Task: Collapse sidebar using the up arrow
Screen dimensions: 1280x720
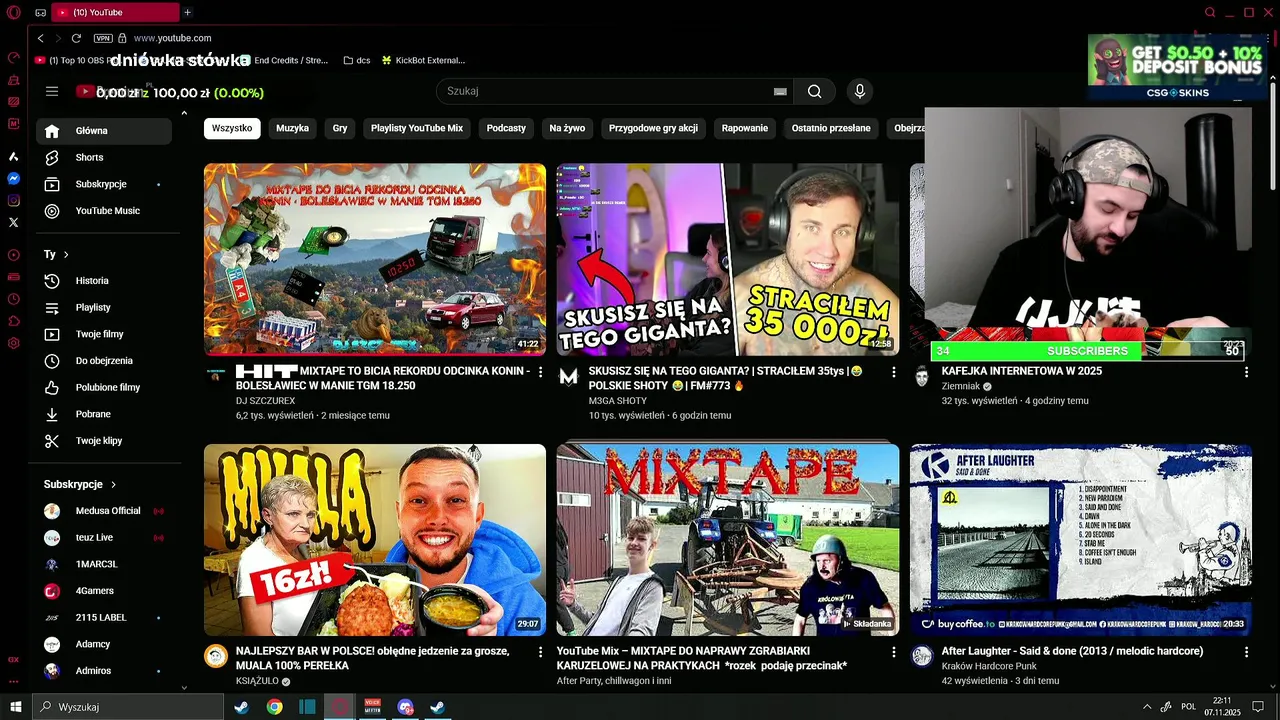Action: point(184,113)
